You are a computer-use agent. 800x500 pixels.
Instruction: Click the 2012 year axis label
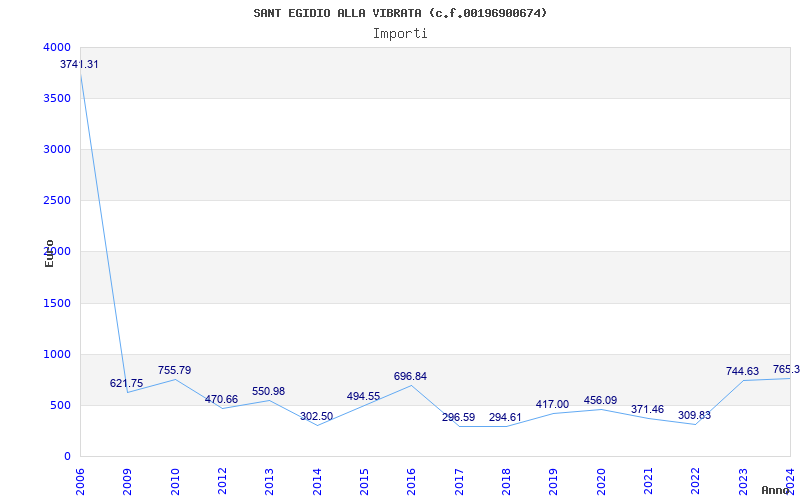[222, 482]
